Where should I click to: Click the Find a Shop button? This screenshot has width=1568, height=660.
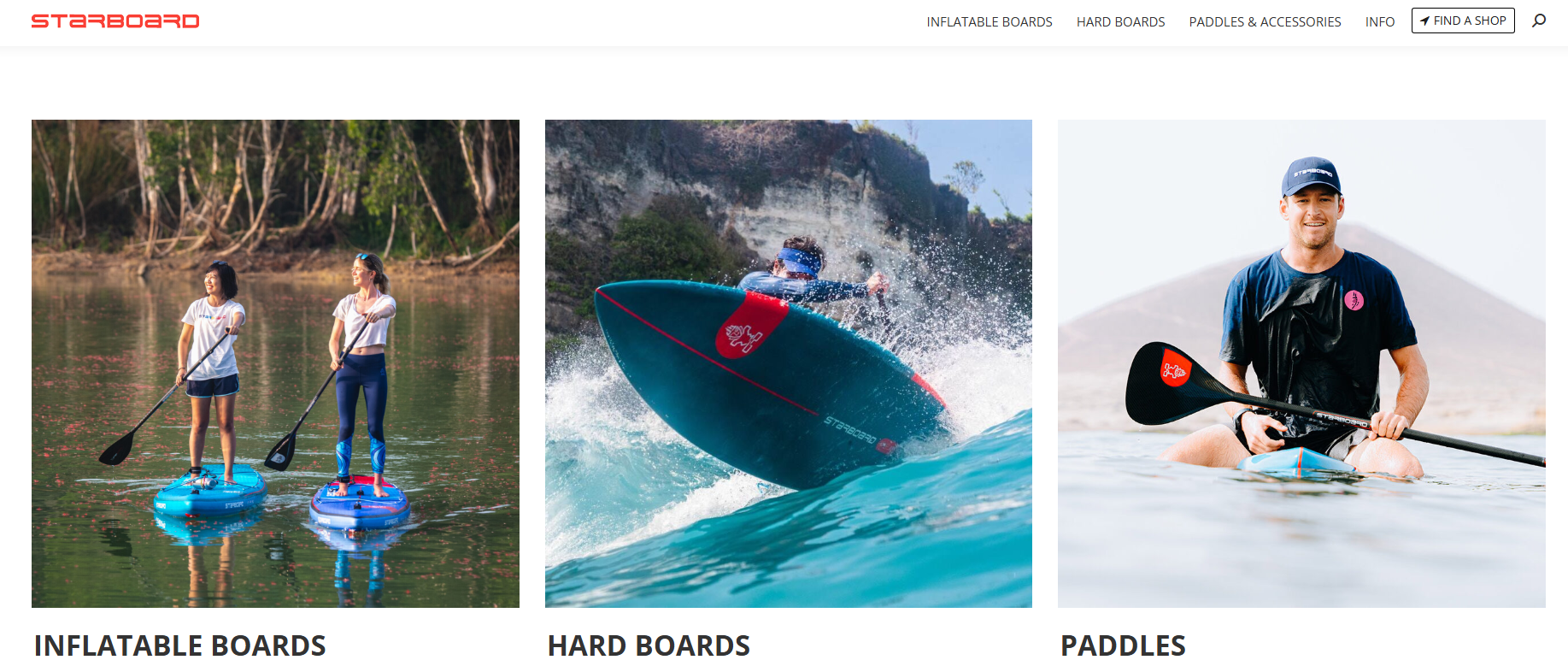1463,21
